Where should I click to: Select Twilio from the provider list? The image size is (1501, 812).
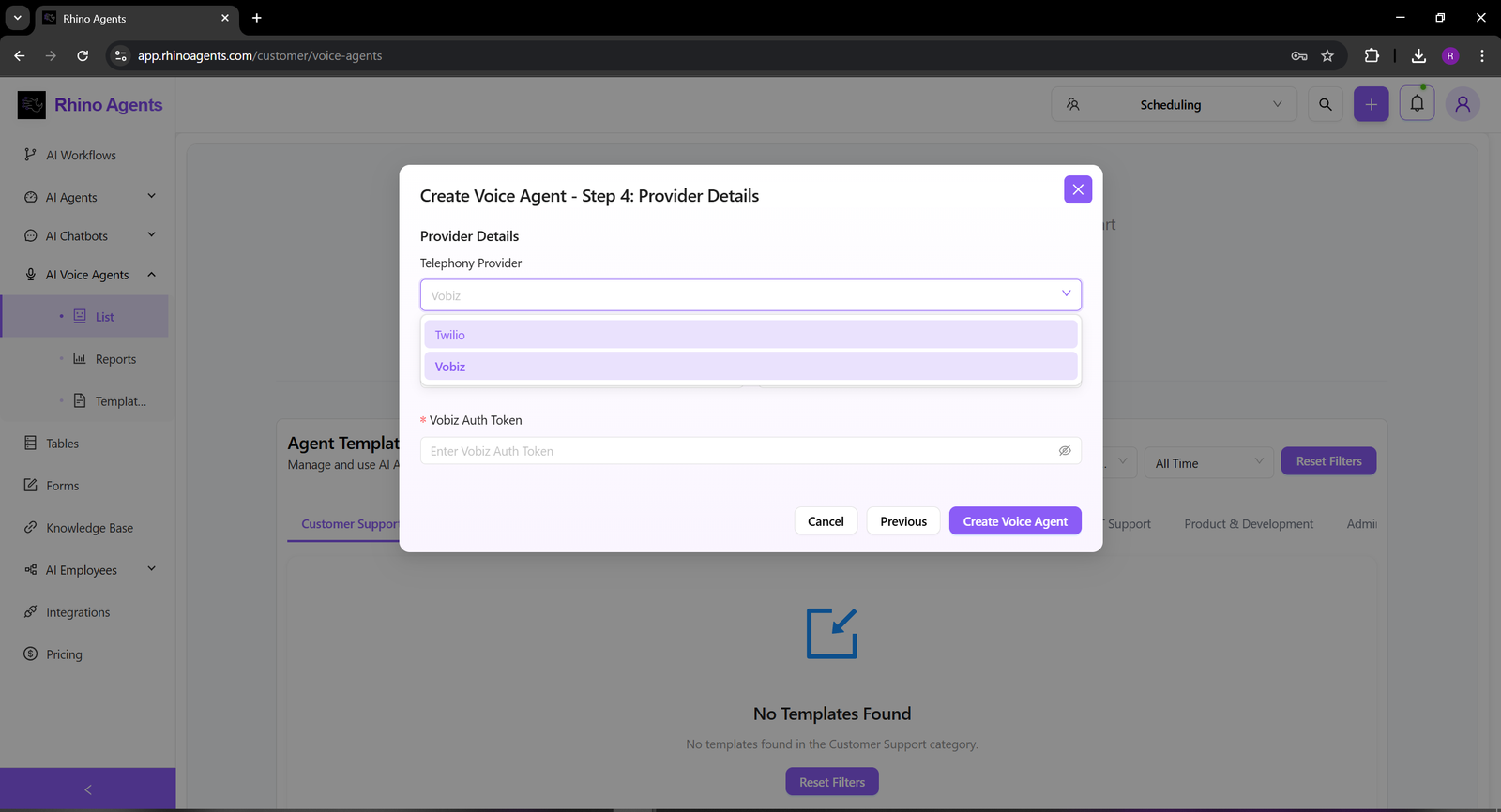pos(750,335)
